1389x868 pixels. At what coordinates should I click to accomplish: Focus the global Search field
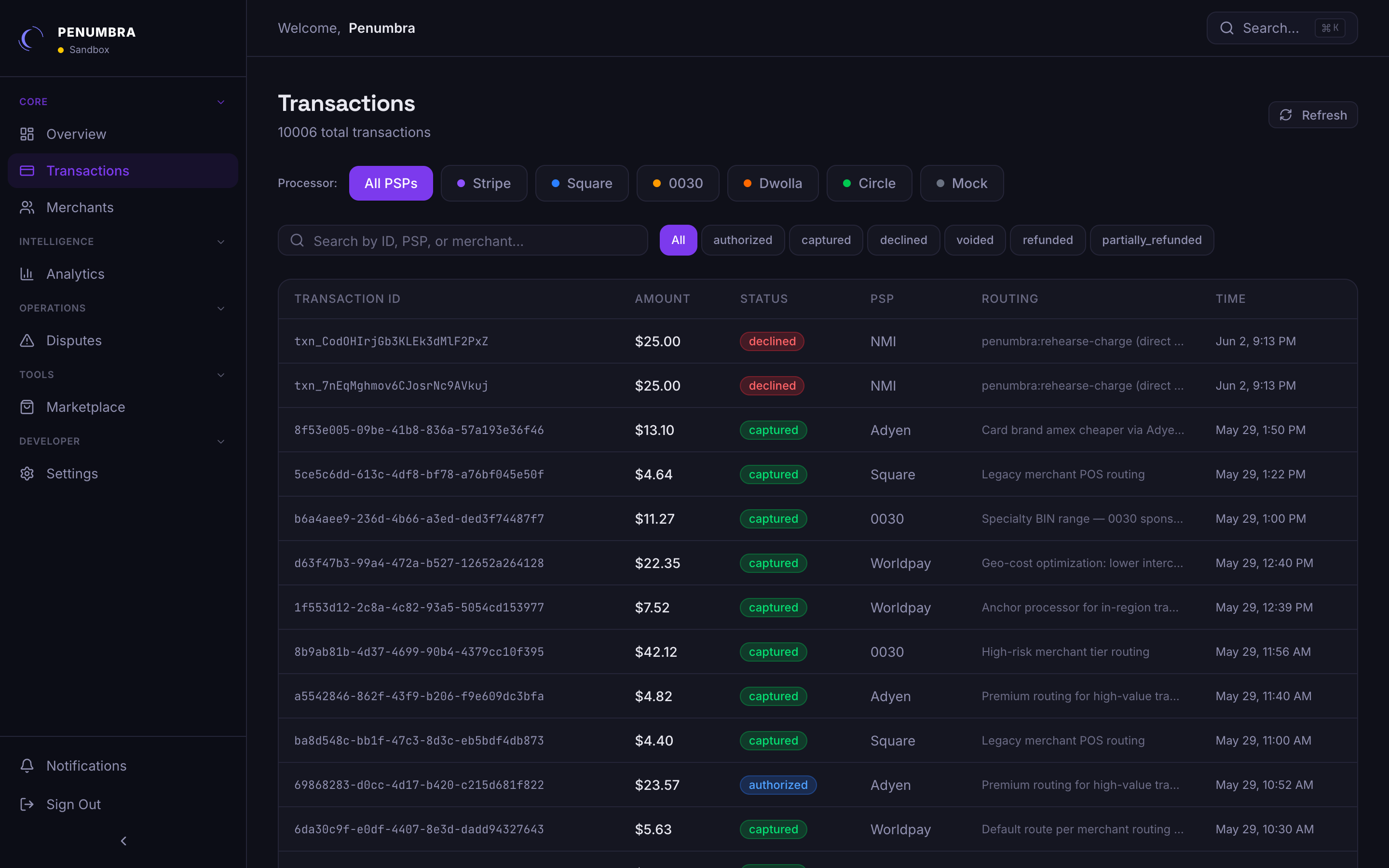coord(1281,28)
